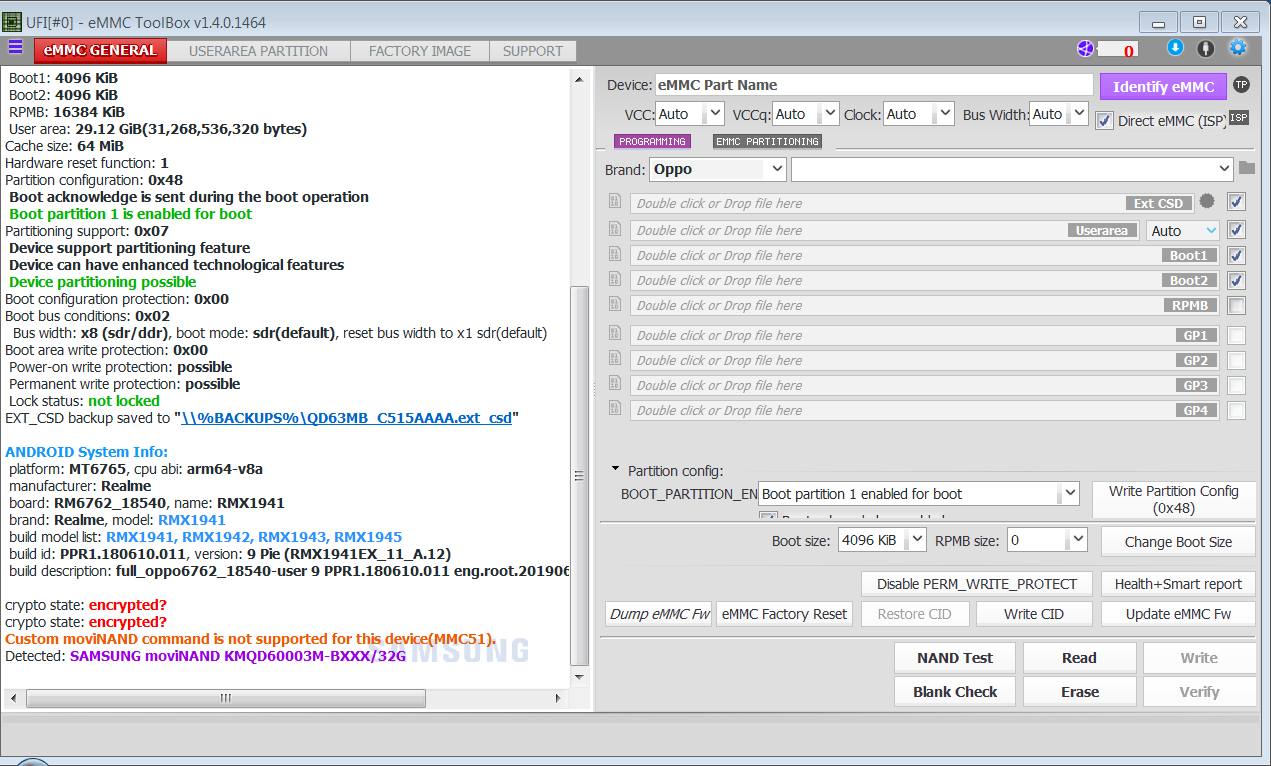Click the Read button
This screenshot has width=1271, height=766.
pos(1080,657)
